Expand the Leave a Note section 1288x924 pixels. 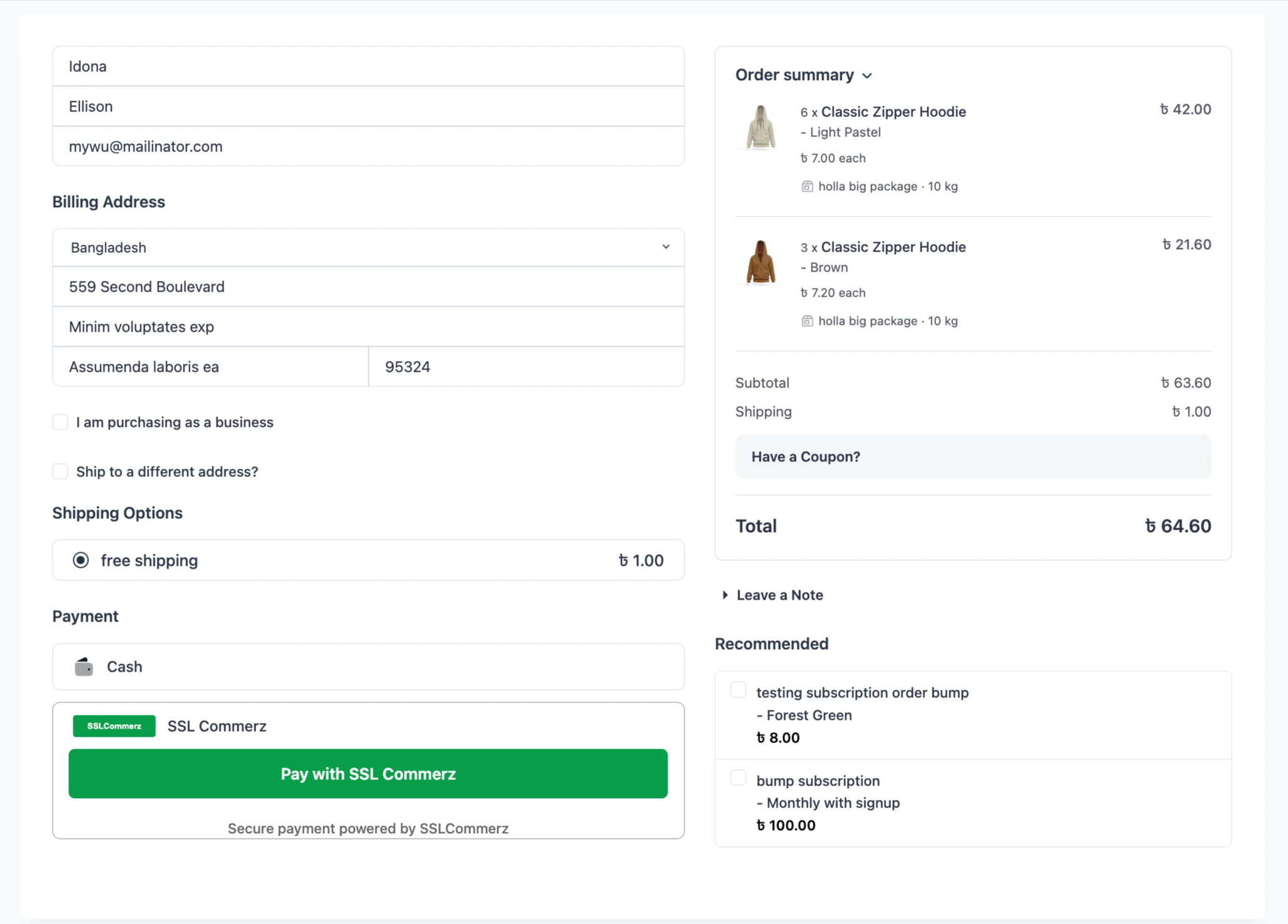click(773, 595)
